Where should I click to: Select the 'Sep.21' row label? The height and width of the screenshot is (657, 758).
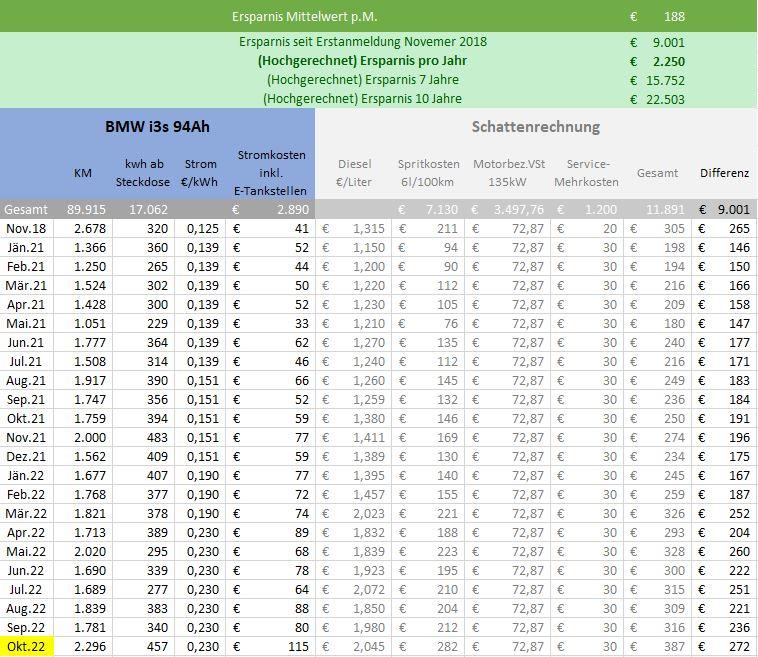point(26,399)
